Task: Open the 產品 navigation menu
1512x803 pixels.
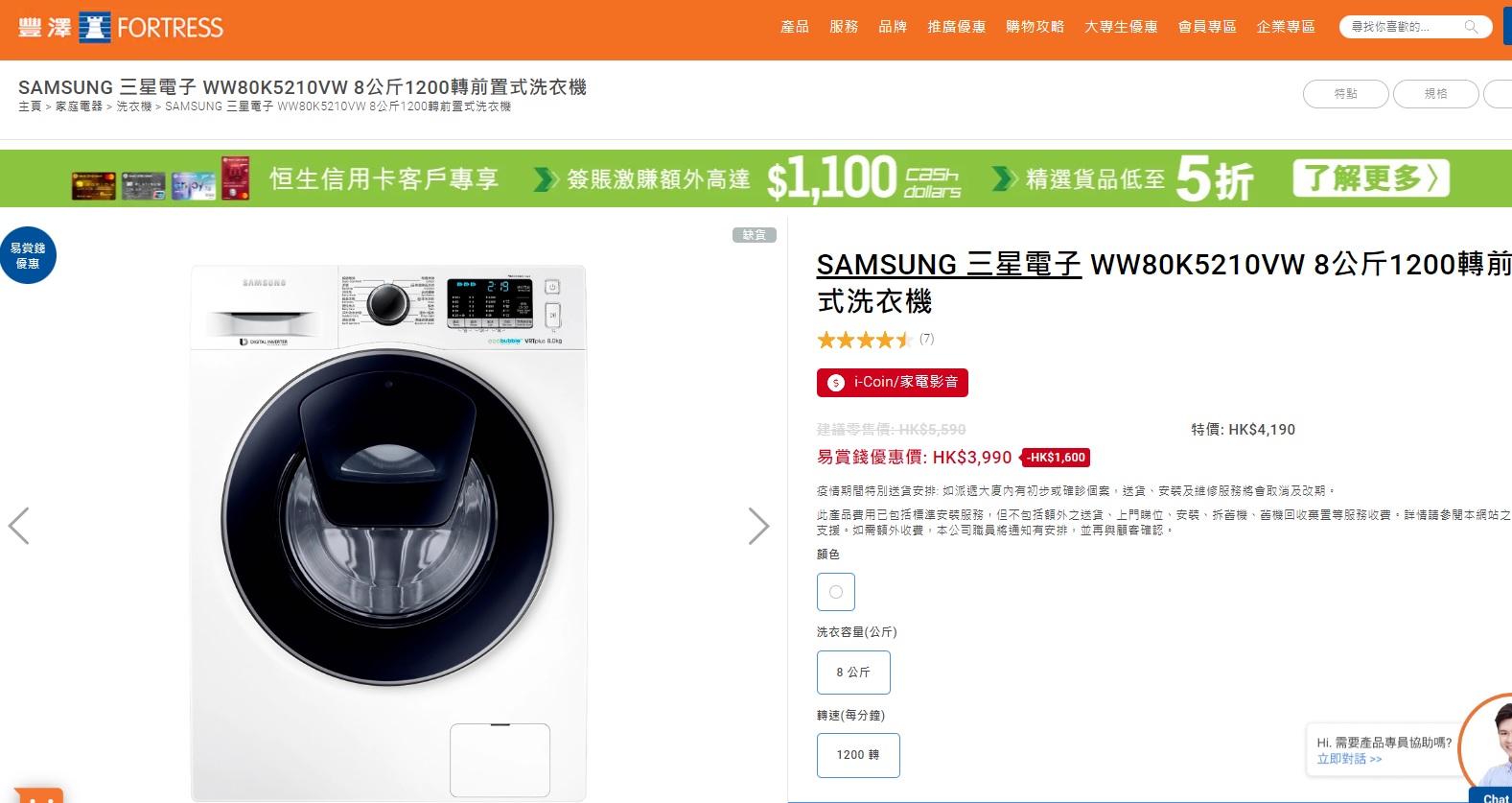Action: [792, 26]
